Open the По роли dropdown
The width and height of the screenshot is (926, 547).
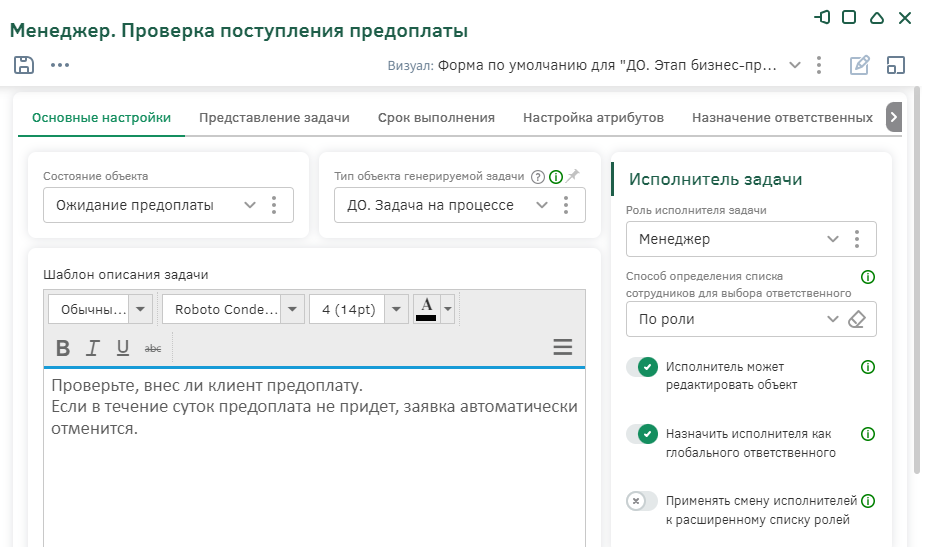pyautogui.click(x=833, y=319)
